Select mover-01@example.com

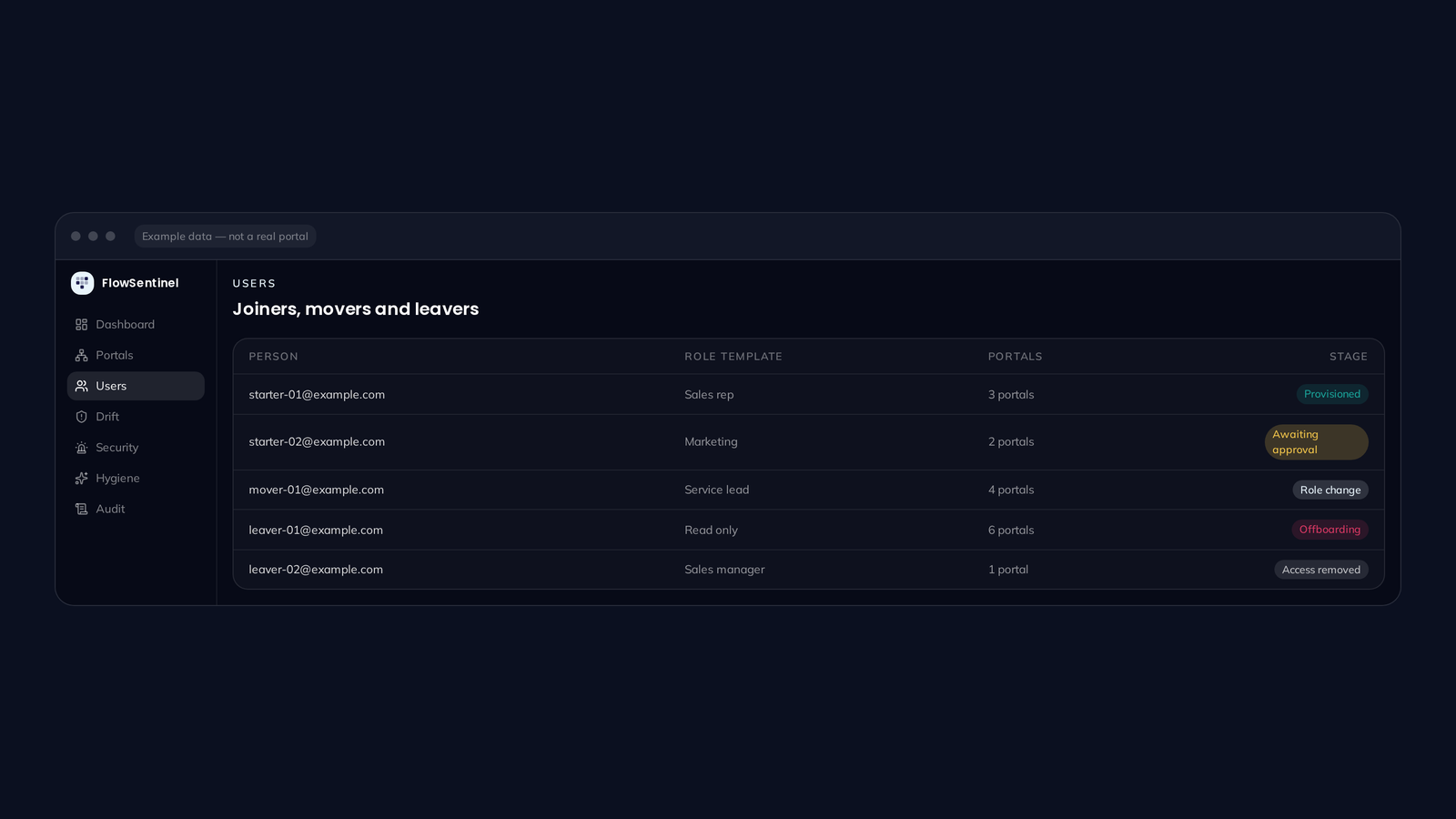coord(317,490)
